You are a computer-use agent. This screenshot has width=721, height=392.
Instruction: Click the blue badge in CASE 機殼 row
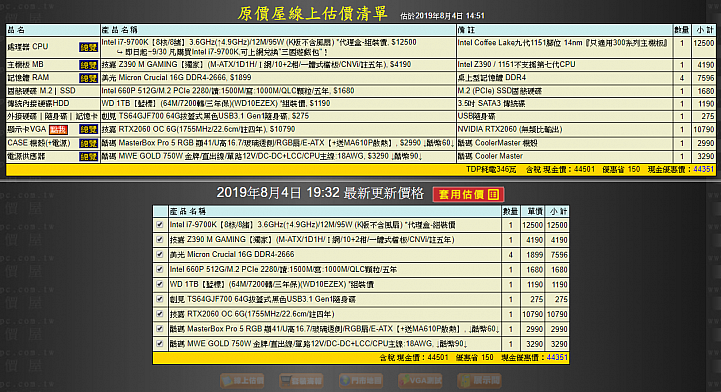(88, 143)
